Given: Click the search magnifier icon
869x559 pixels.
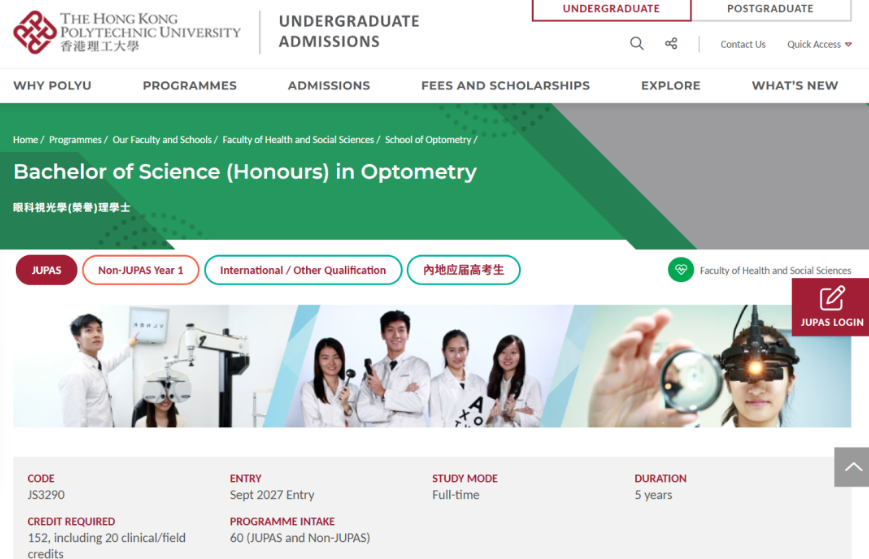Looking at the screenshot, I should tap(637, 43).
